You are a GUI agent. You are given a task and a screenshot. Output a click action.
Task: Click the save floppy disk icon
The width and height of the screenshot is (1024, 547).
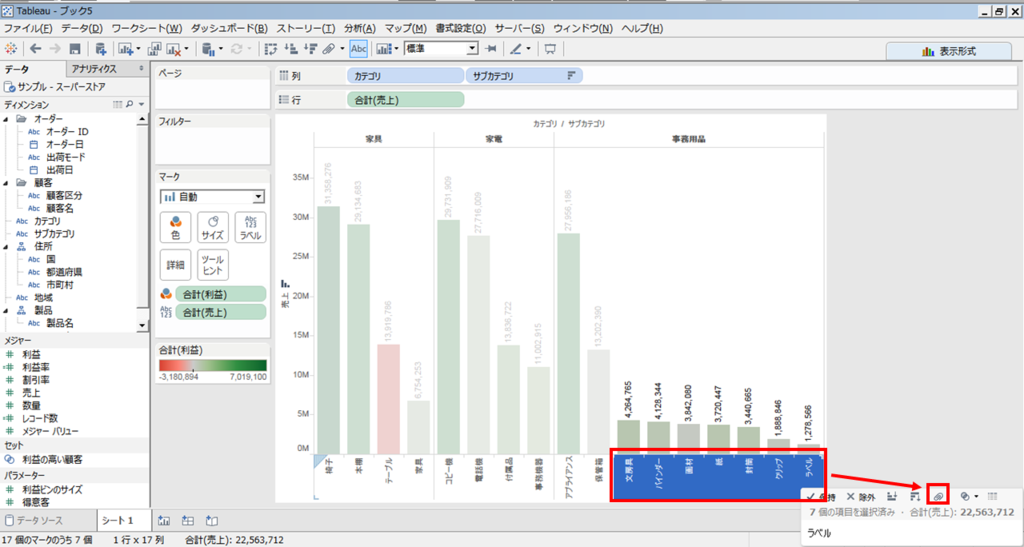[74, 49]
